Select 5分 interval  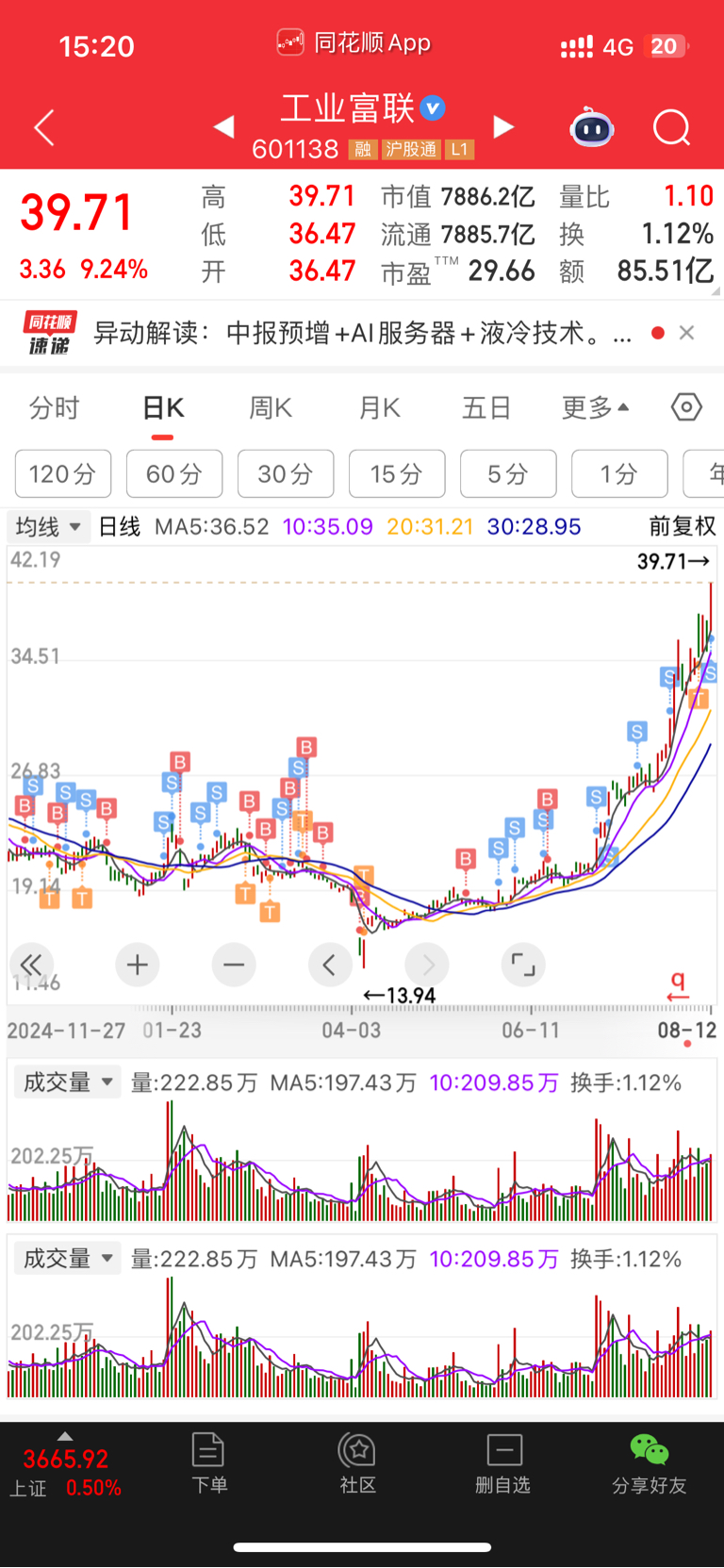pos(508,473)
